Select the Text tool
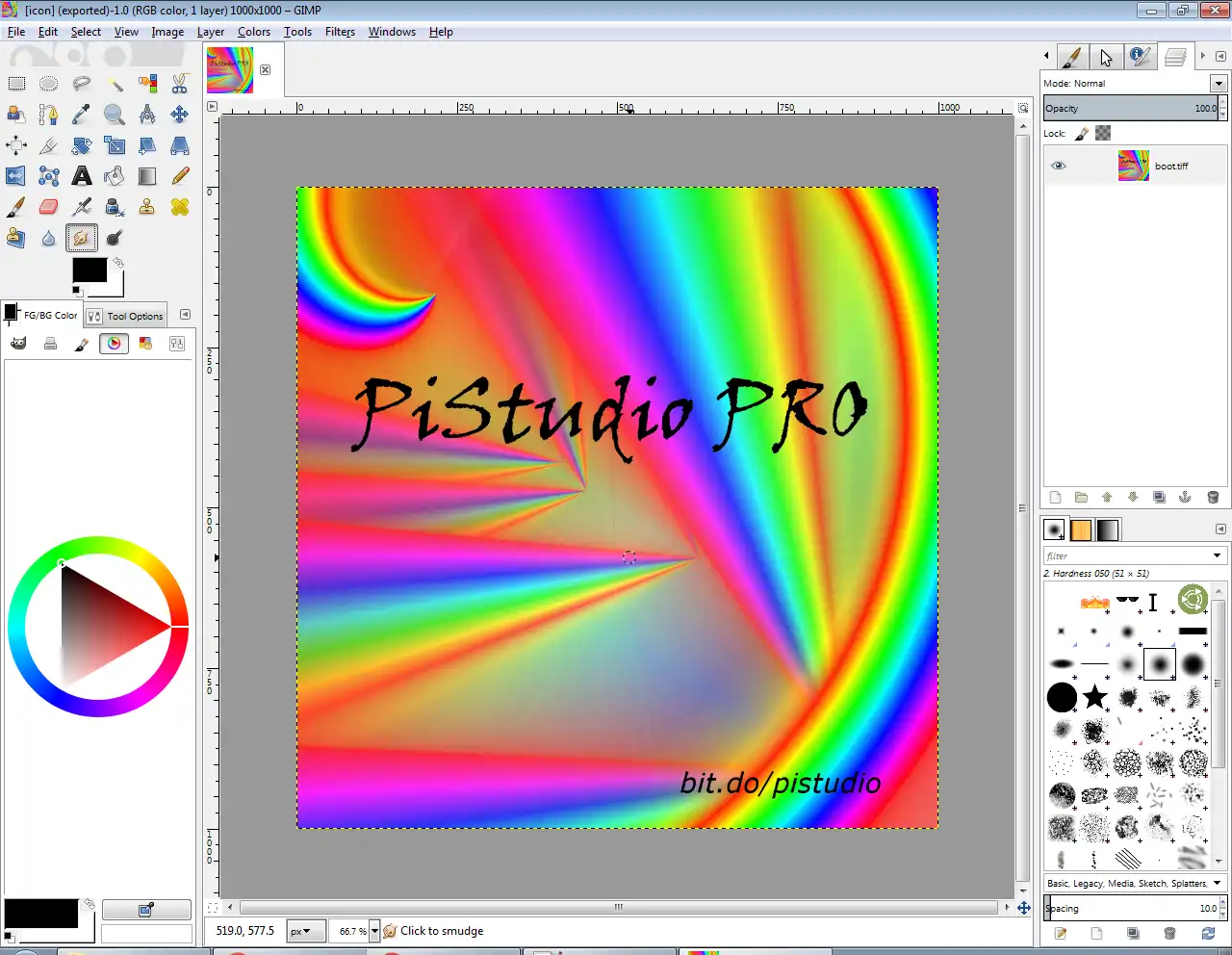 82,176
